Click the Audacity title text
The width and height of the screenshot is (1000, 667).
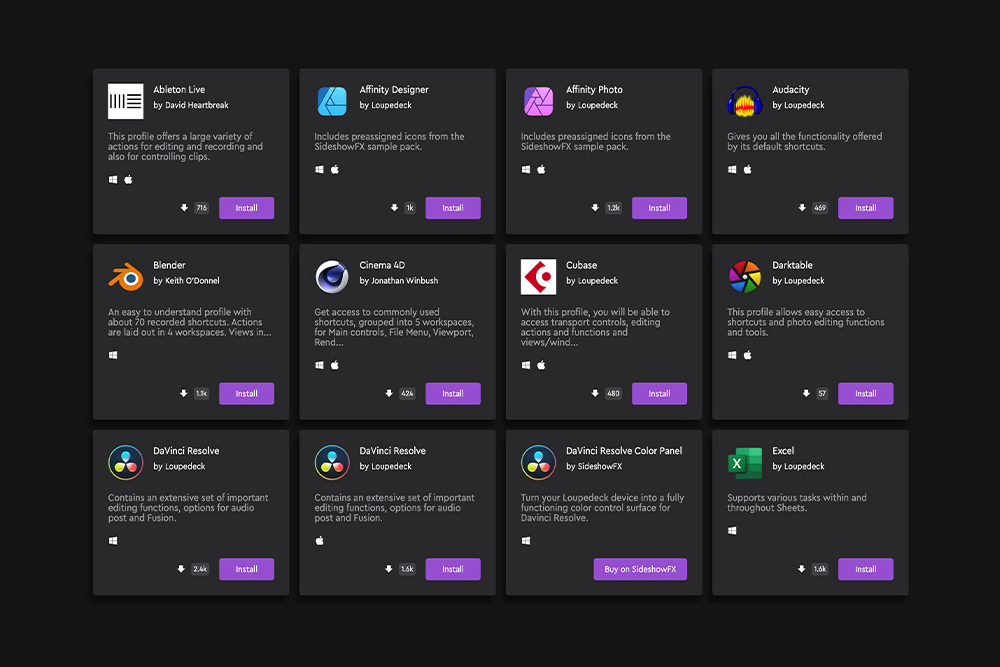791,90
